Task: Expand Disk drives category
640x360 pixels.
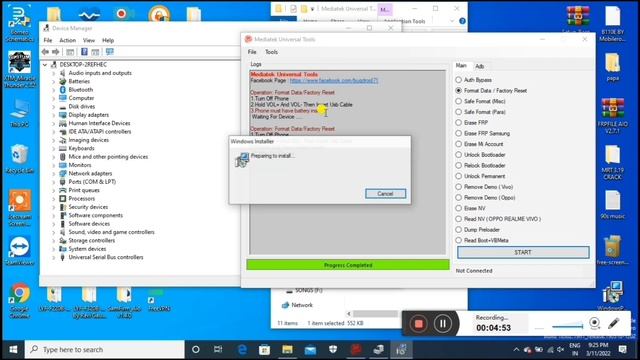Action: tap(53, 107)
